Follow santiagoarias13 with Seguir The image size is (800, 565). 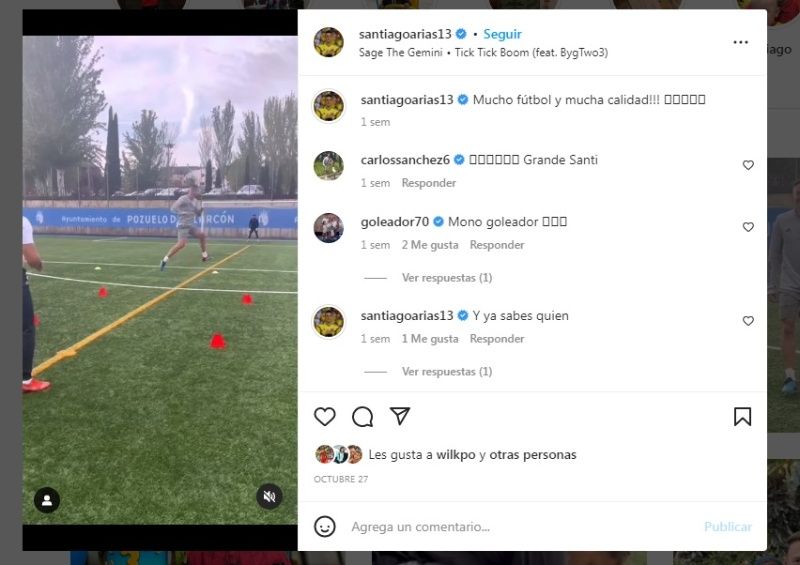click(x=502, y=34)
